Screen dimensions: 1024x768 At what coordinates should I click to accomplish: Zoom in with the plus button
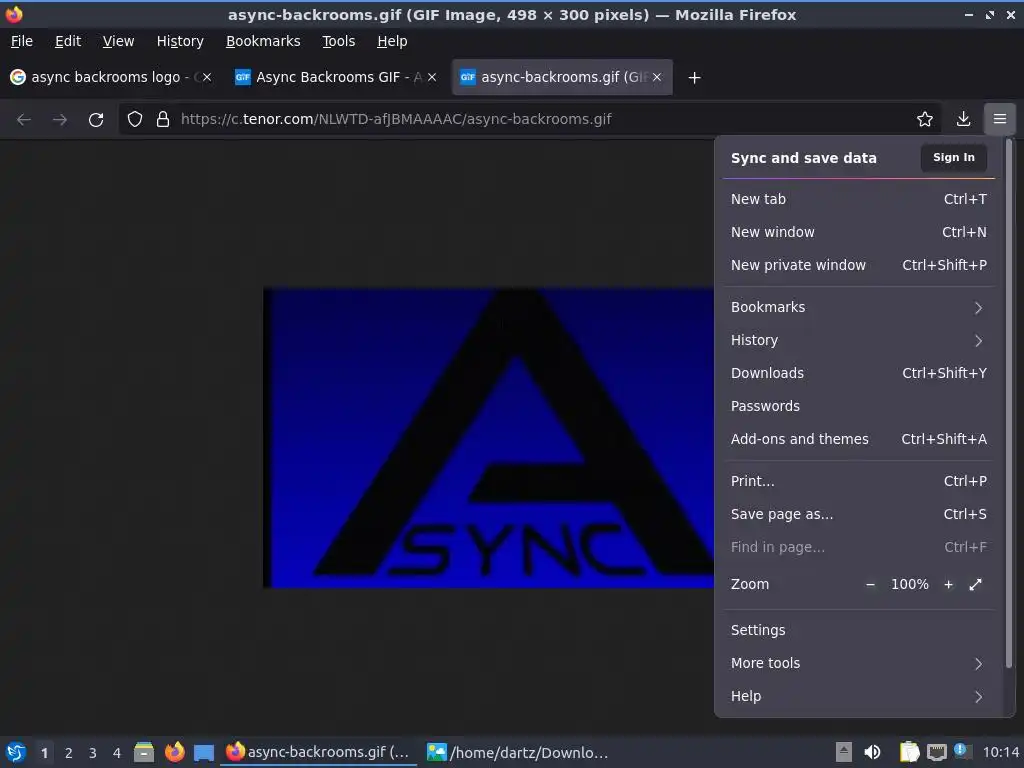[x=948, y=584]
